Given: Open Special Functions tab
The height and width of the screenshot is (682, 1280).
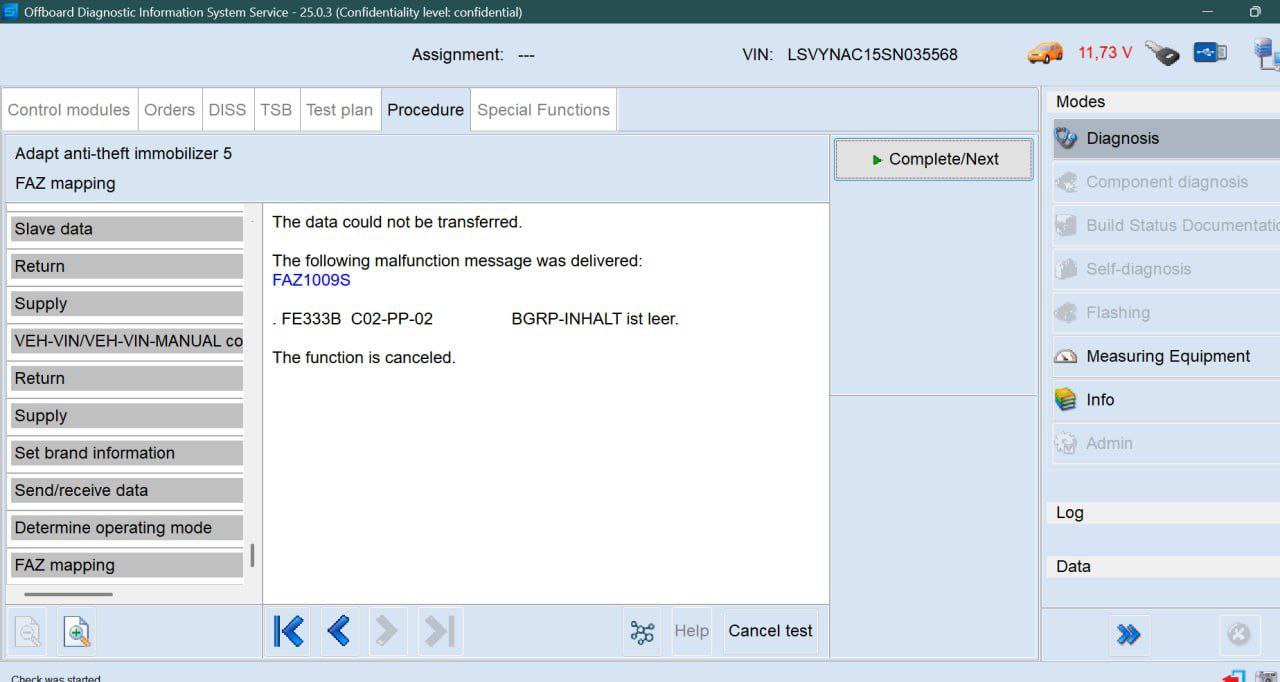Looking at the screenshot, I should pyautogui.click(x=543, y=110).
